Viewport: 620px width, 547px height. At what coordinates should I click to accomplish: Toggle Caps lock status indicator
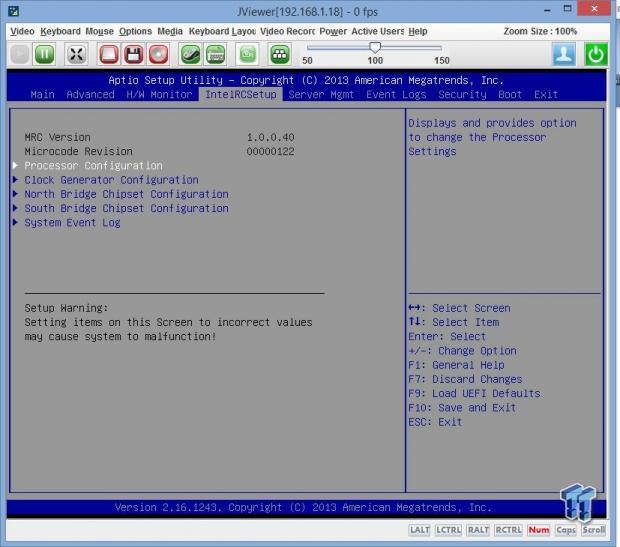click(x=565, y=530)
